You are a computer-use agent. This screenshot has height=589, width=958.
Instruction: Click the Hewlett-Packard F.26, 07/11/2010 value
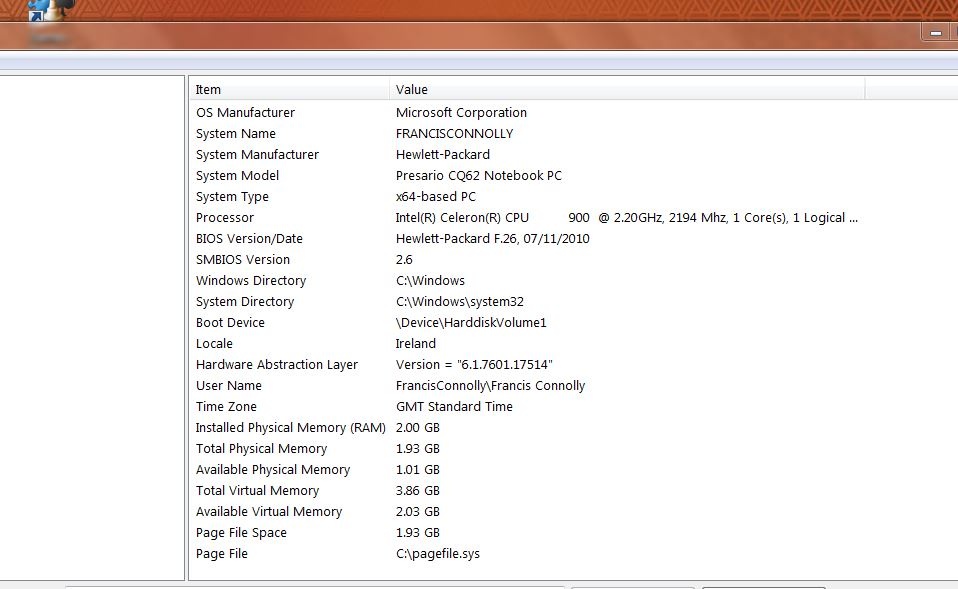[x=492, y=238]
